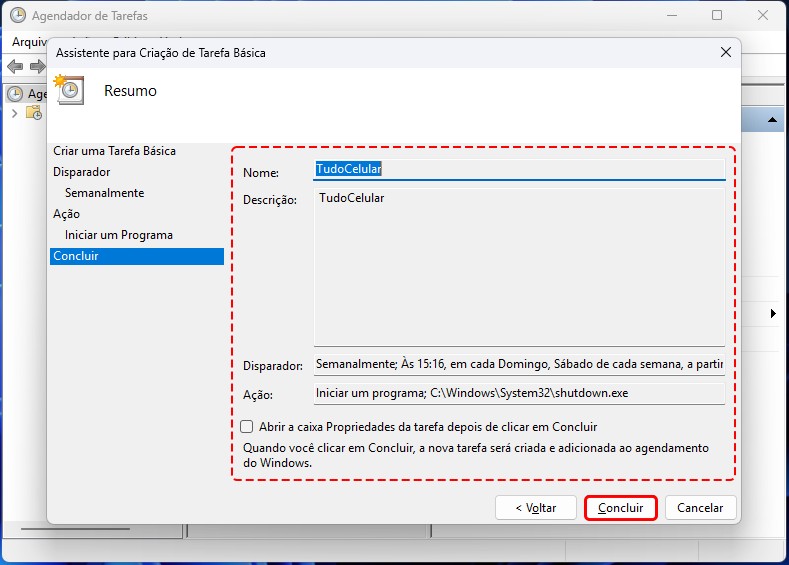Close the basic task wizard dialog
Image resolution: width=789 pixels, height=565 pixels.
click(725, 52)
